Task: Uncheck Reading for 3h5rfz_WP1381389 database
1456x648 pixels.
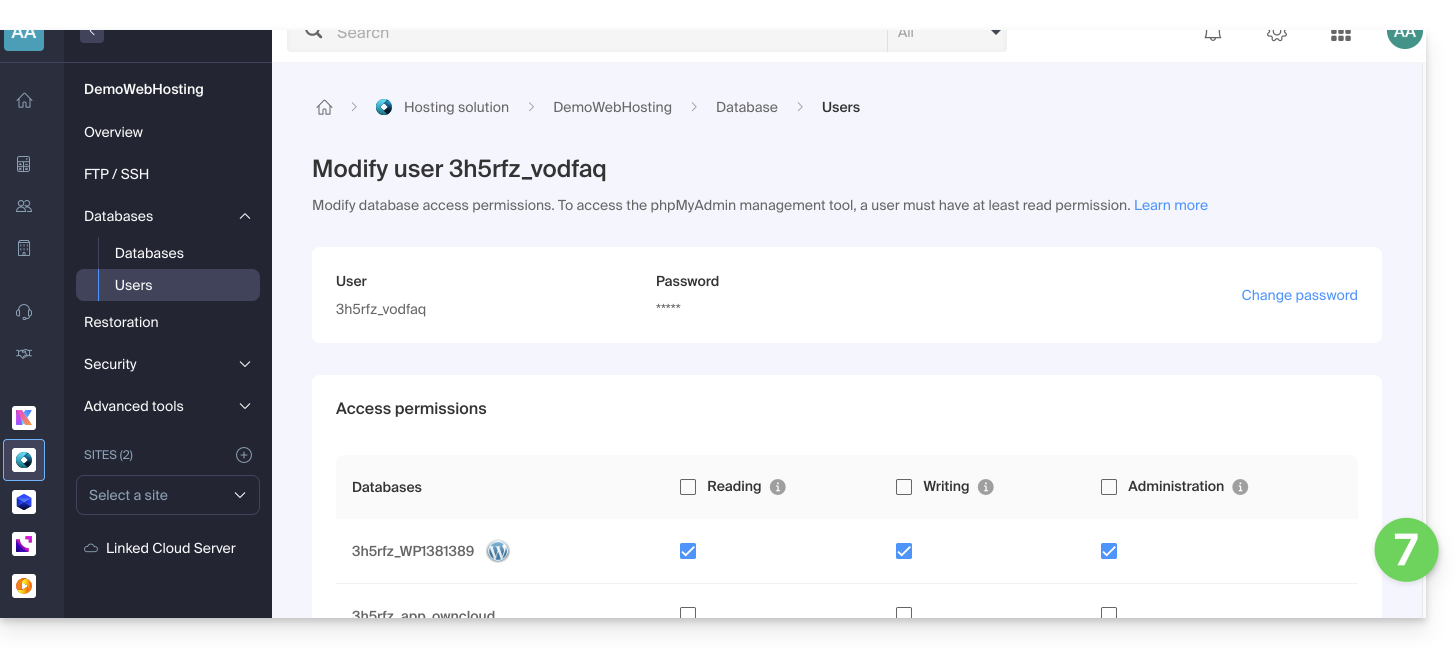Action: click(688, 551)
